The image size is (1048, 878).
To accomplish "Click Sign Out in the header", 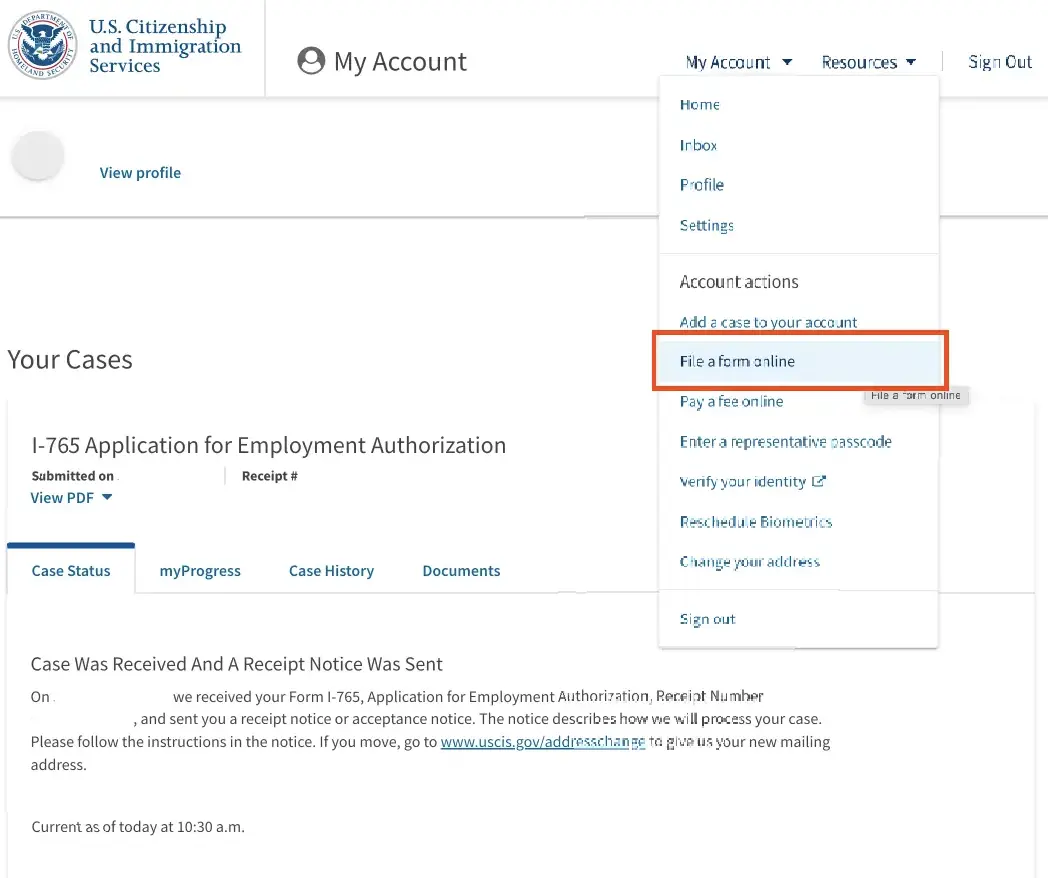I will (999, 62).
